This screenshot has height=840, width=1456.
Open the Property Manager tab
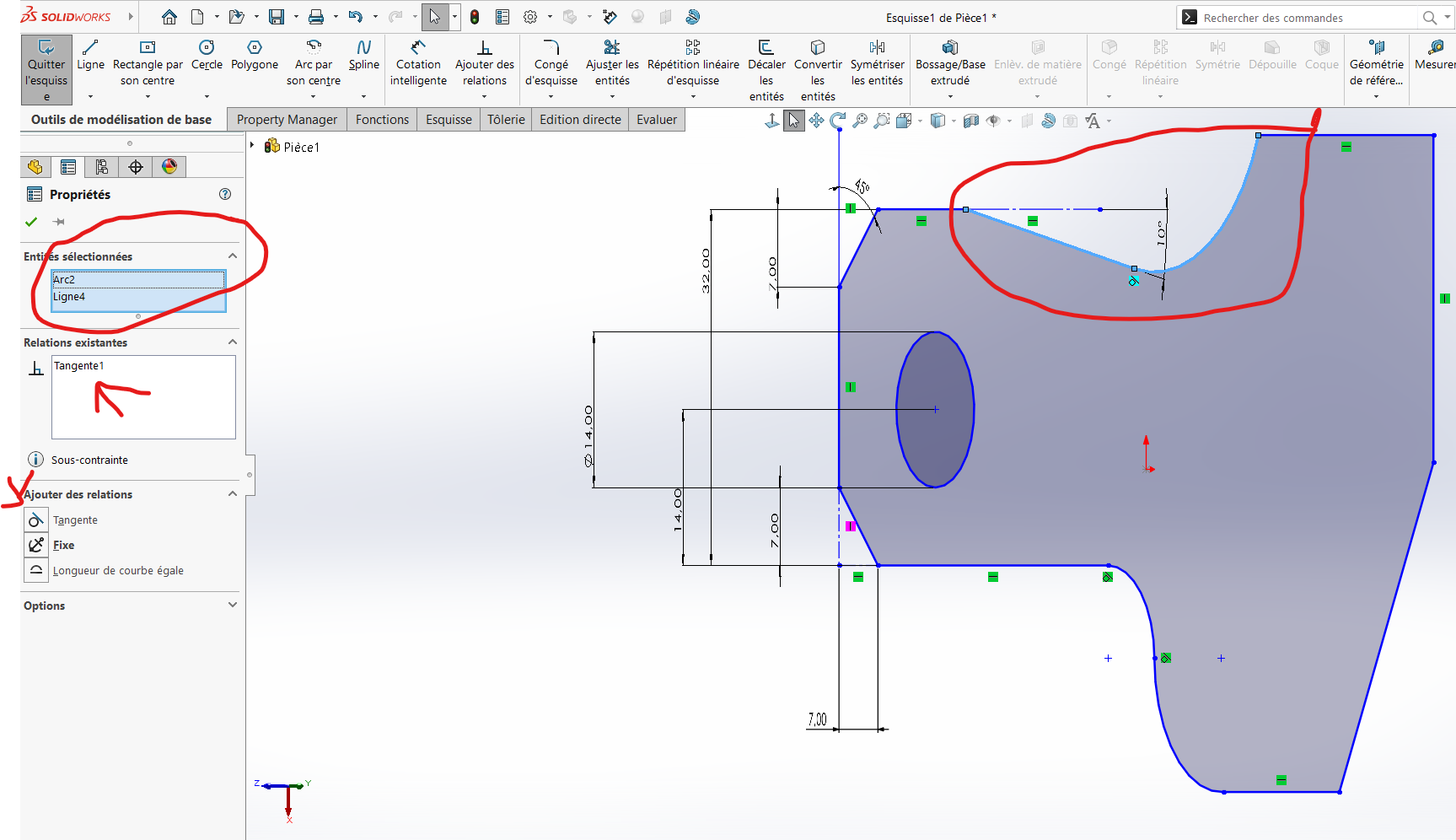[x=287, y=120]
